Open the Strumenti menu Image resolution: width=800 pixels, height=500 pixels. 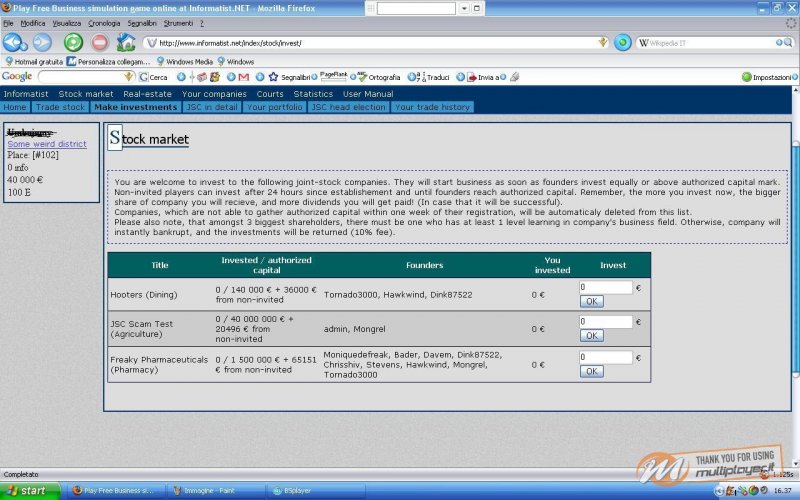pos(178,23)
